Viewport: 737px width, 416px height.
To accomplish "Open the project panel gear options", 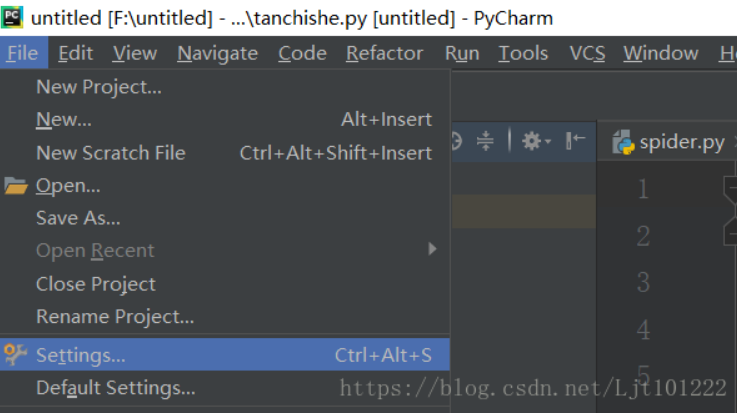I will pos(535,142).
